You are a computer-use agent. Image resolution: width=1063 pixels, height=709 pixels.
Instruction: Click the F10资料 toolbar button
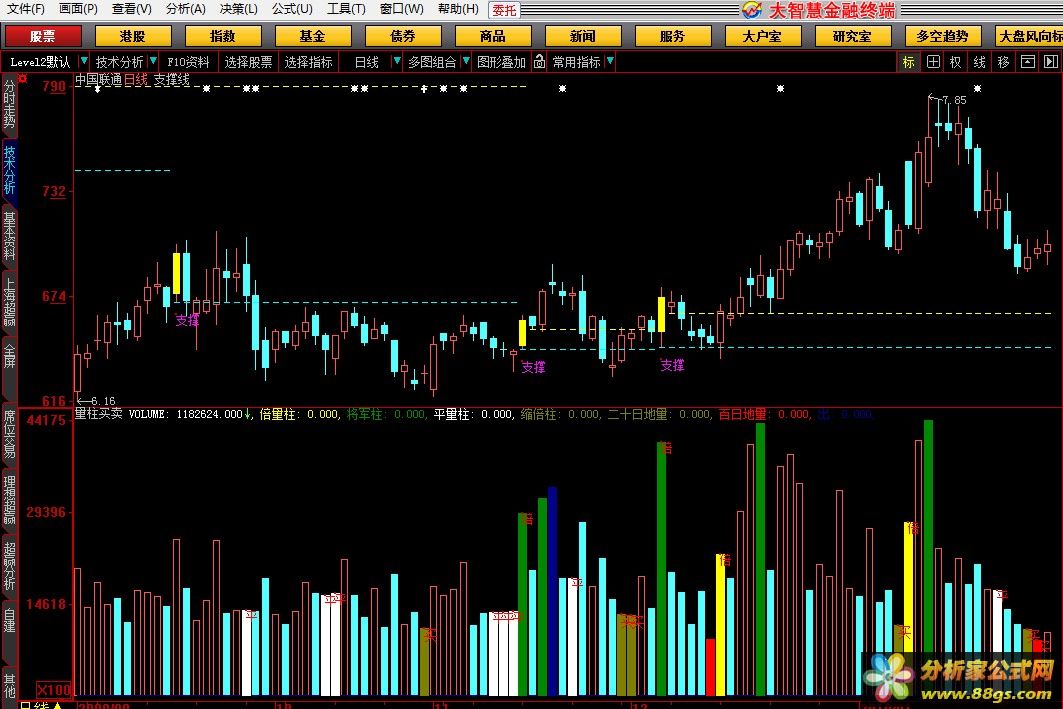tap(188, 62)
